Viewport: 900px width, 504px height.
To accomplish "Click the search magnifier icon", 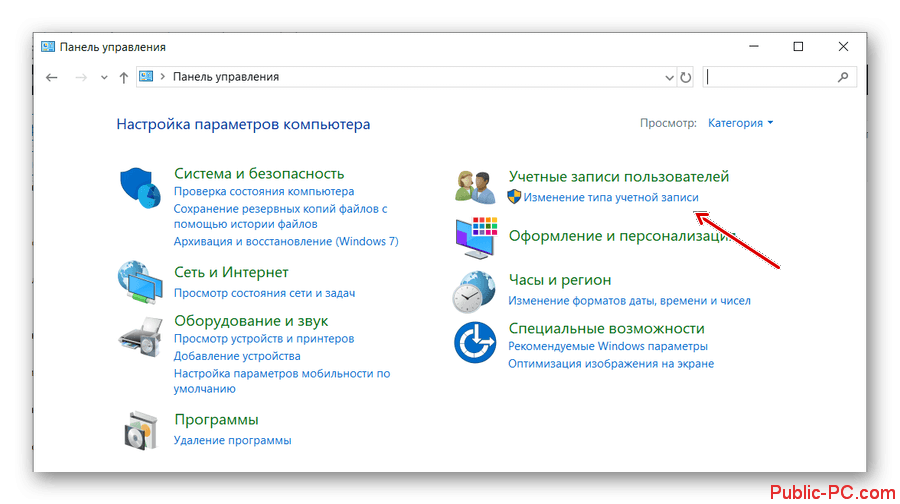I will click(x=843, y=77).
